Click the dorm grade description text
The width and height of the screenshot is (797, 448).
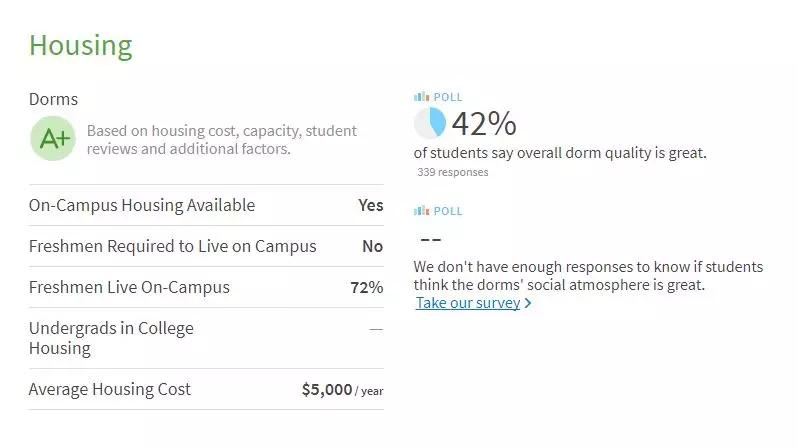[x=221, y=140]
